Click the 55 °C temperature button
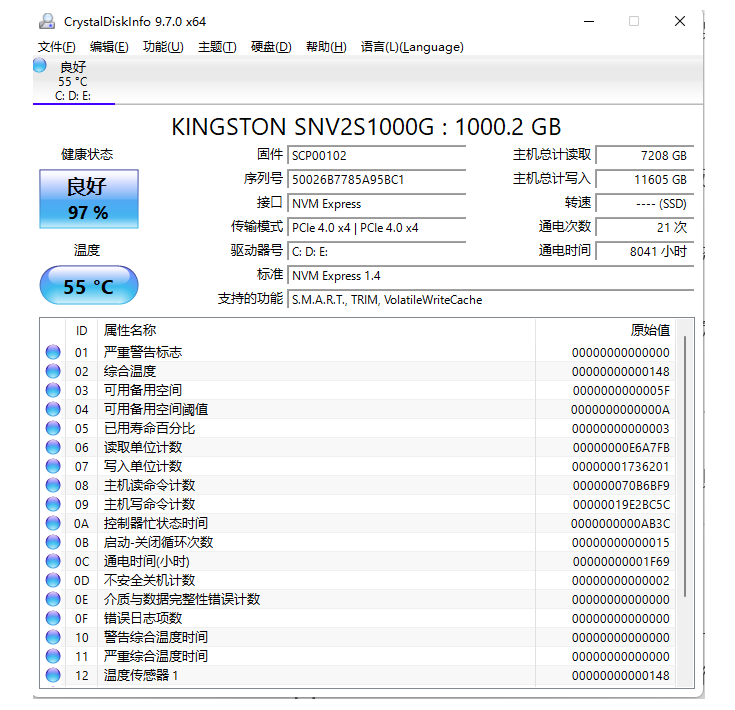 click(89, 286)
